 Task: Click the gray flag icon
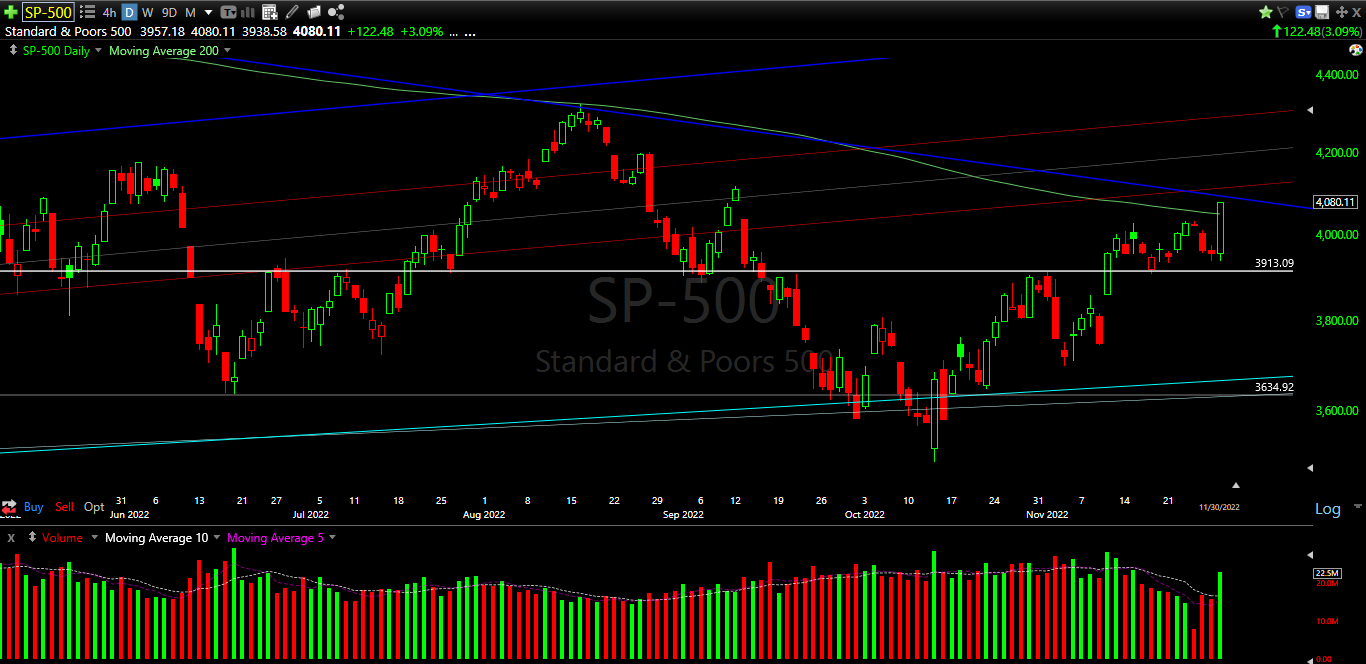click(x=1283, y=12)
